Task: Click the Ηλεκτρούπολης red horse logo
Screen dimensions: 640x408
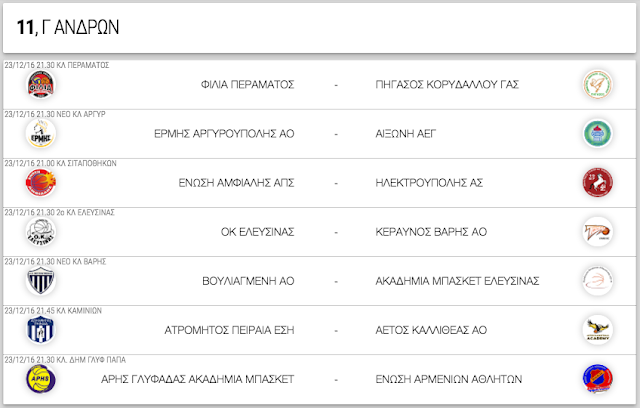Action: click(x=597, y=183)
